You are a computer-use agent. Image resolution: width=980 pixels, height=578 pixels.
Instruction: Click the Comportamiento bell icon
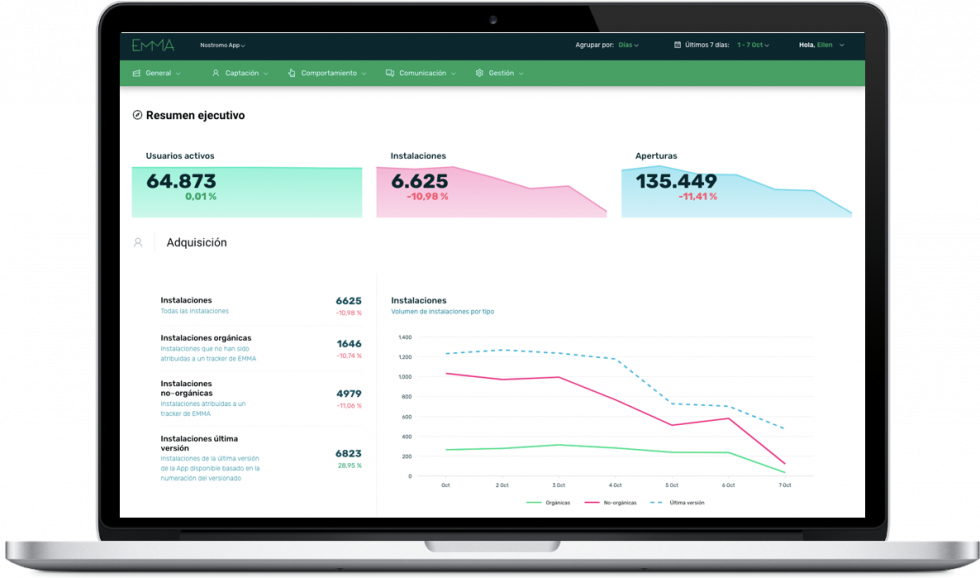pos(291,72)
